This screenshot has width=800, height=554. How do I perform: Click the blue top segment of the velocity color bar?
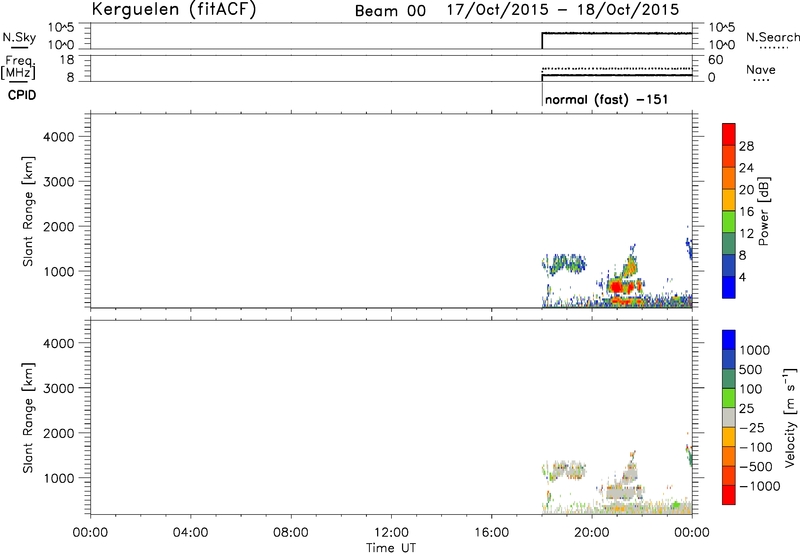point(729,340)
